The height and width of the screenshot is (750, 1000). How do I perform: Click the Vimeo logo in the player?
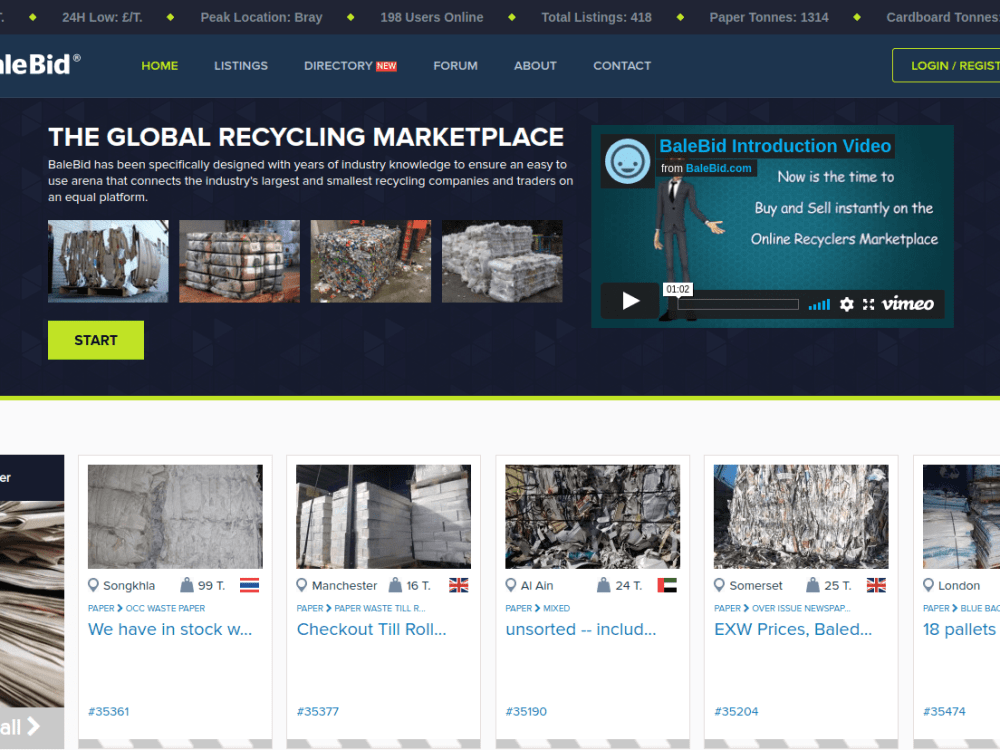point(908,304)
